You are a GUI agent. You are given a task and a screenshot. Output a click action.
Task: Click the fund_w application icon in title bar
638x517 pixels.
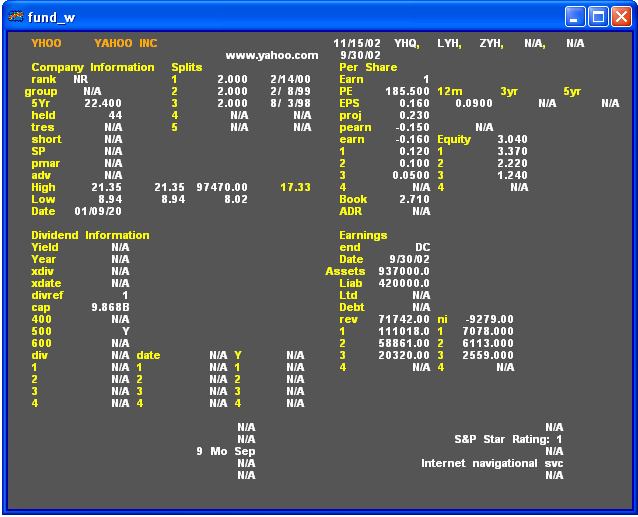pyautogui.click(x=16, y=17)
